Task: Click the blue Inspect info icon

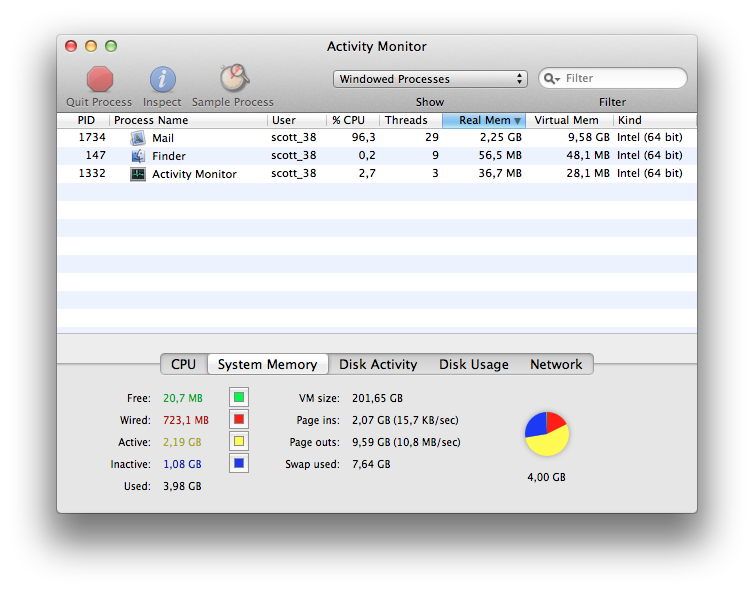Action: point(163,79)
